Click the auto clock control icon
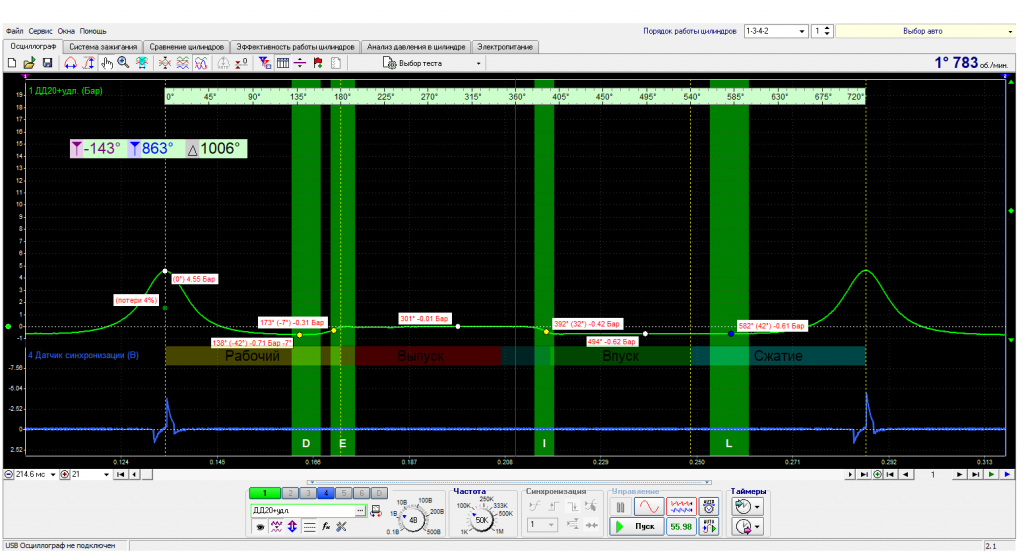 point(709,506)
